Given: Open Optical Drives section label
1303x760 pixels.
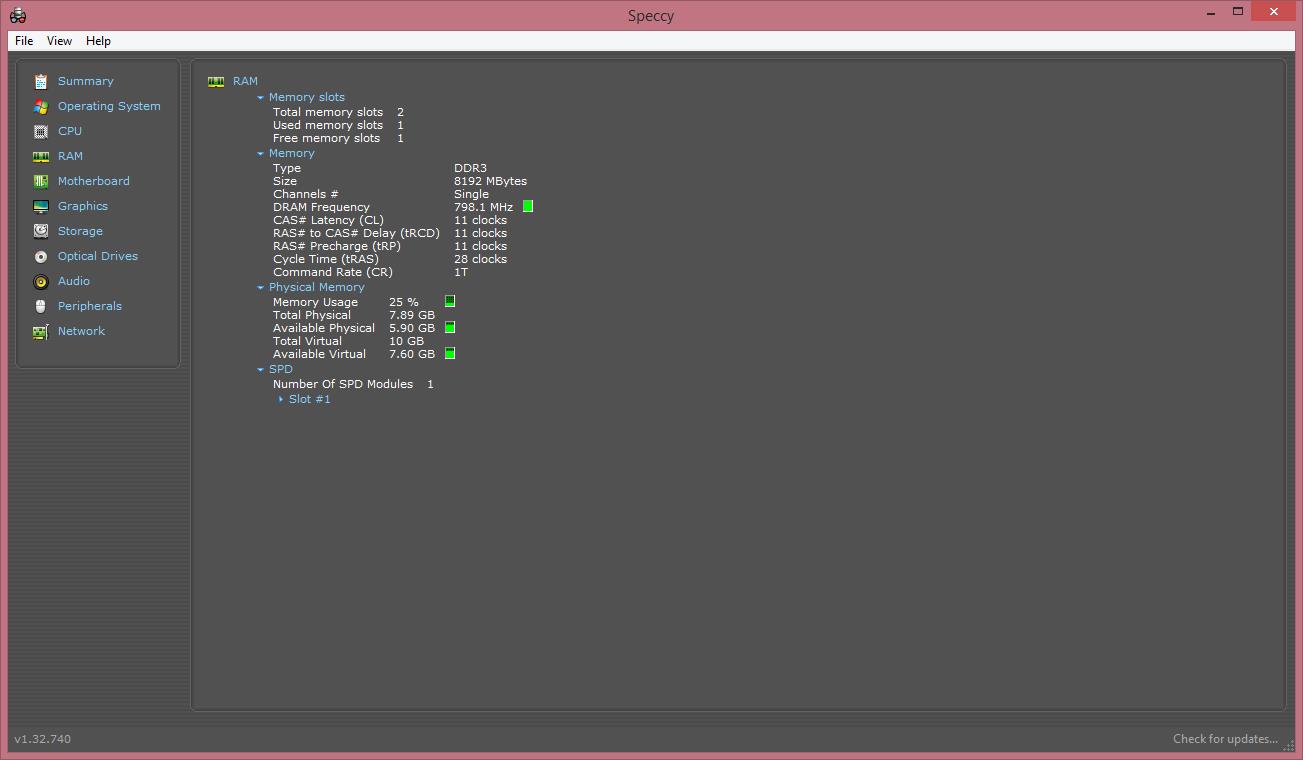Looking at the screenshot, I should (97, 256).
